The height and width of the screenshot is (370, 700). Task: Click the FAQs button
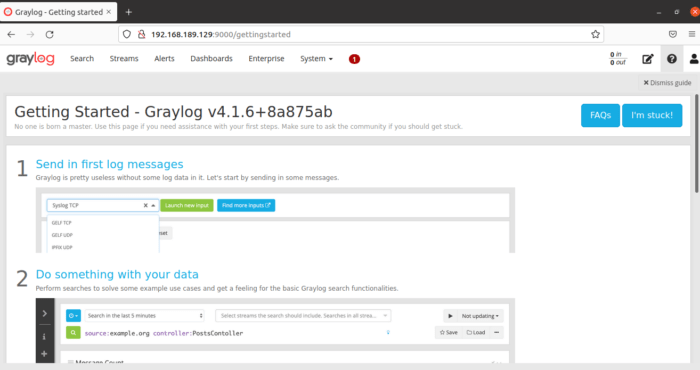click(600, 115)
